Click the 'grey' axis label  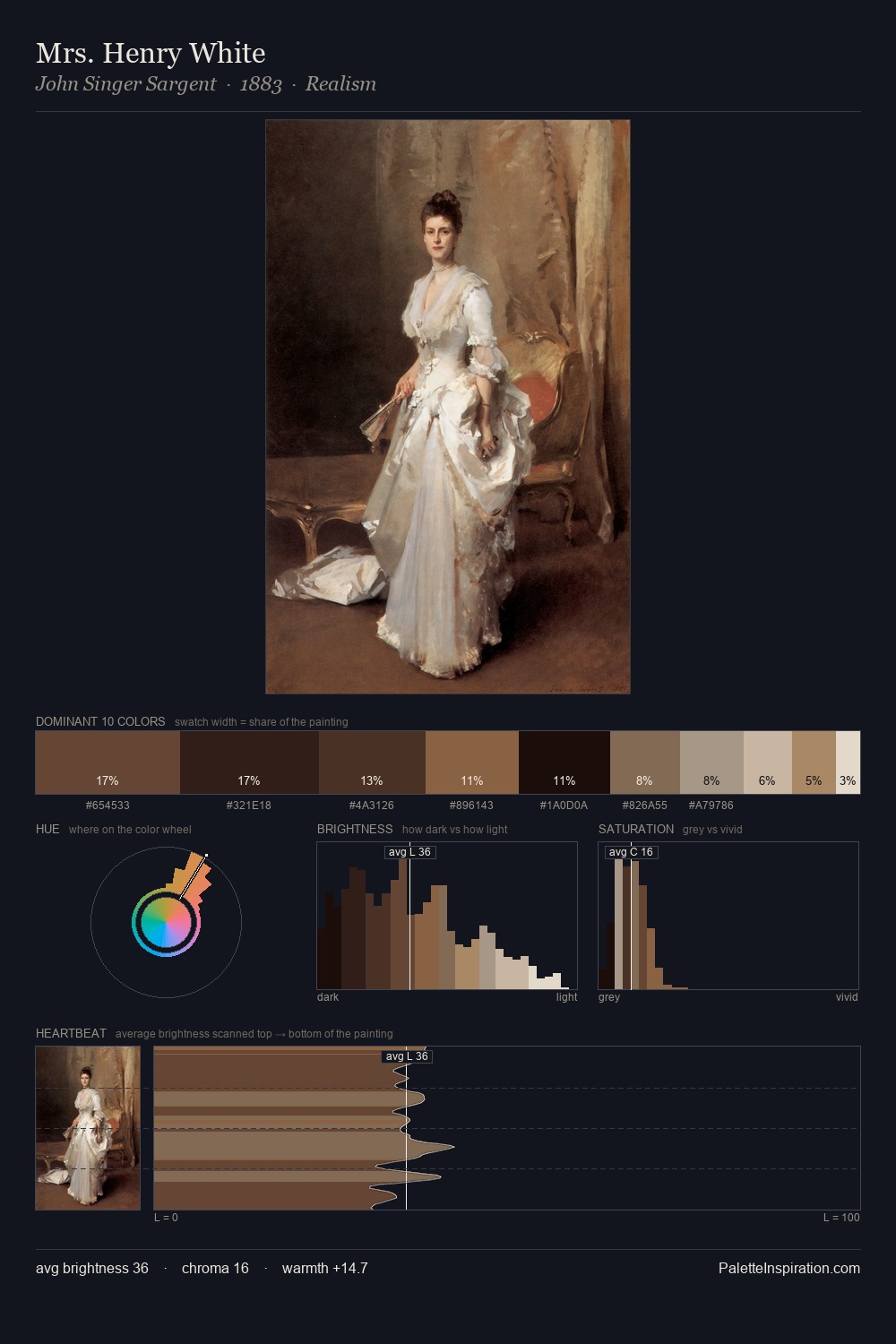pyautogui.click(x=609, y=997)
